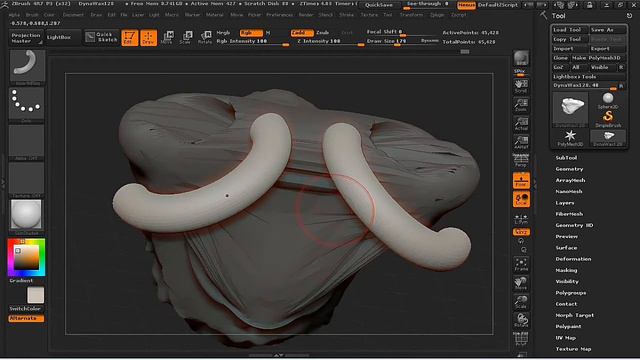Image resolution: width=640 pixels, height=360 pixels.
Task: Click the Make PolyMesh3D button
Action: (598, 58)
